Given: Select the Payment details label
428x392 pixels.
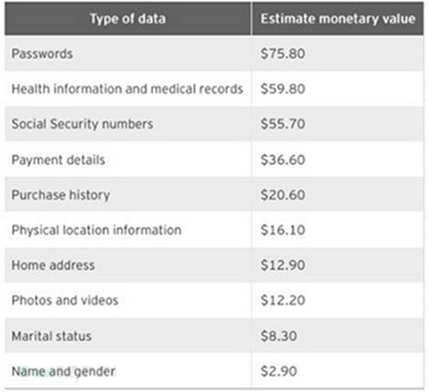Looking at the screenshot, I should 58,160.
